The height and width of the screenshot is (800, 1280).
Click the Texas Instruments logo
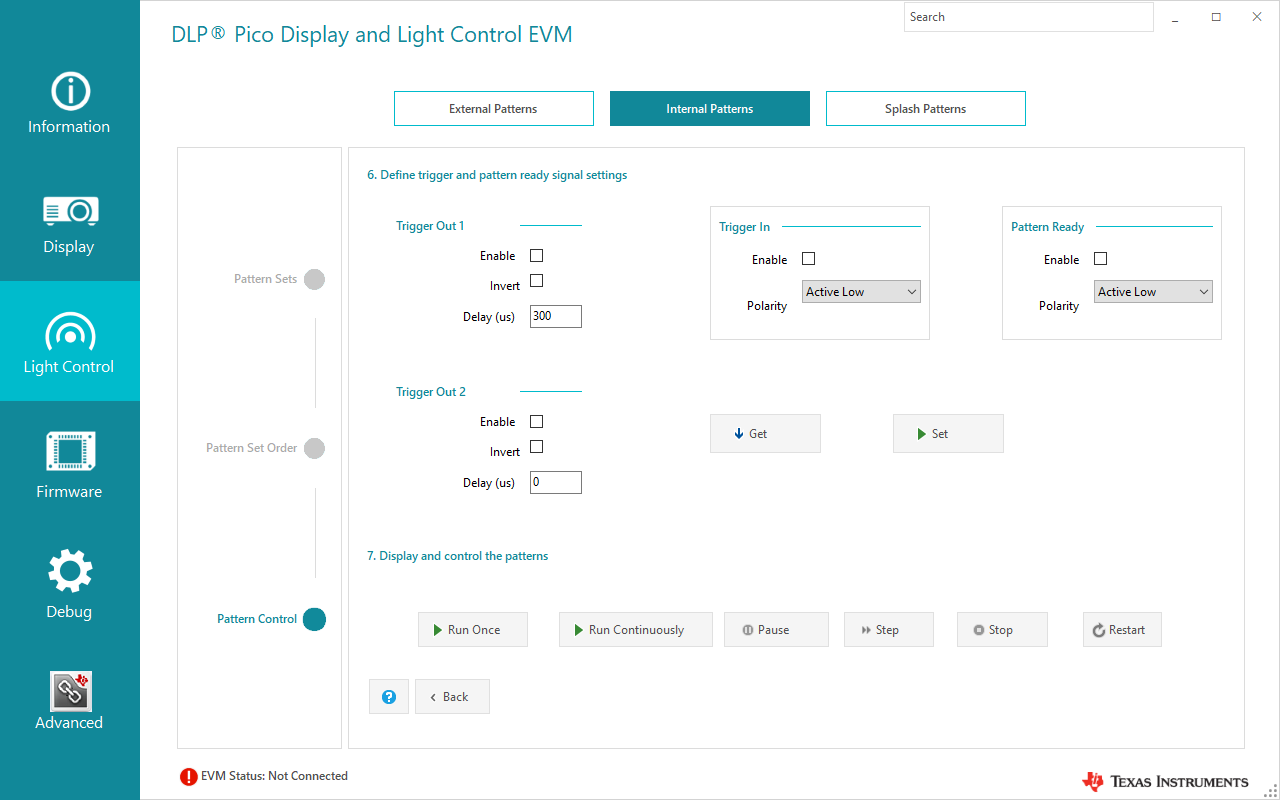1165,781
